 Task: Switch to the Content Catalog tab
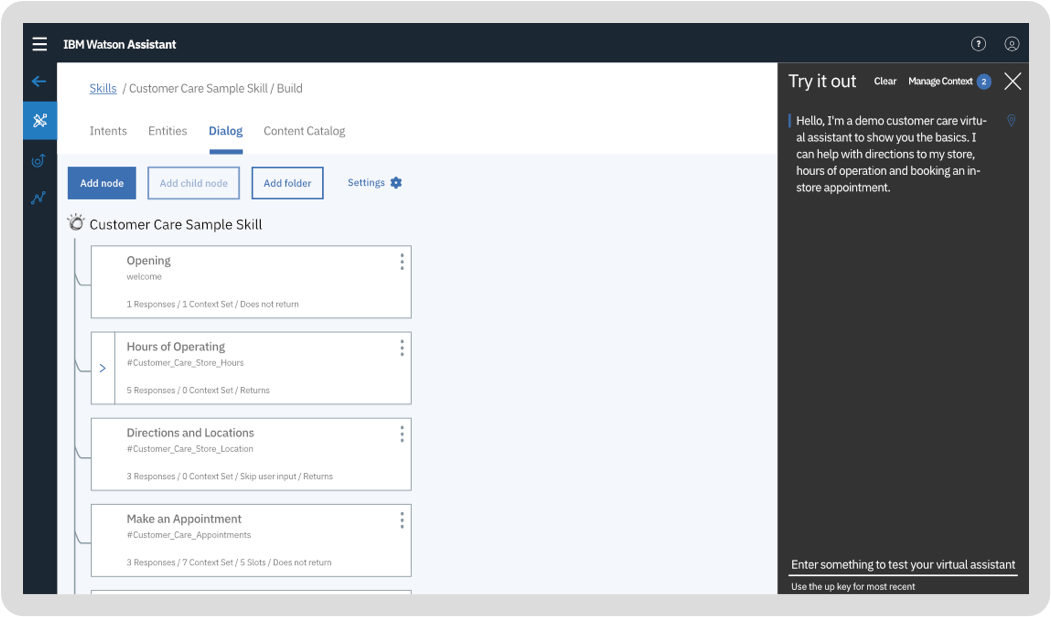point(304,131)
